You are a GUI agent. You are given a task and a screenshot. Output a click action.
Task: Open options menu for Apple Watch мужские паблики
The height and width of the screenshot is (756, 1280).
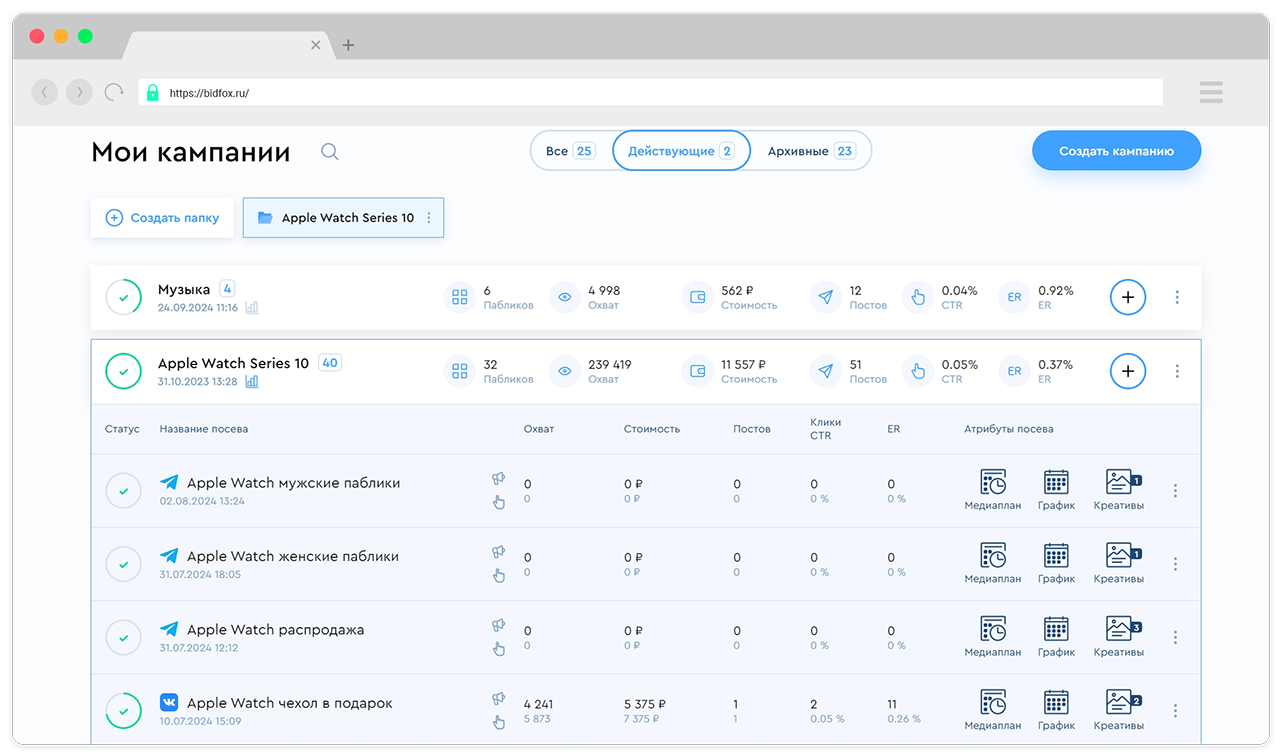click(x=1175, y=491)
